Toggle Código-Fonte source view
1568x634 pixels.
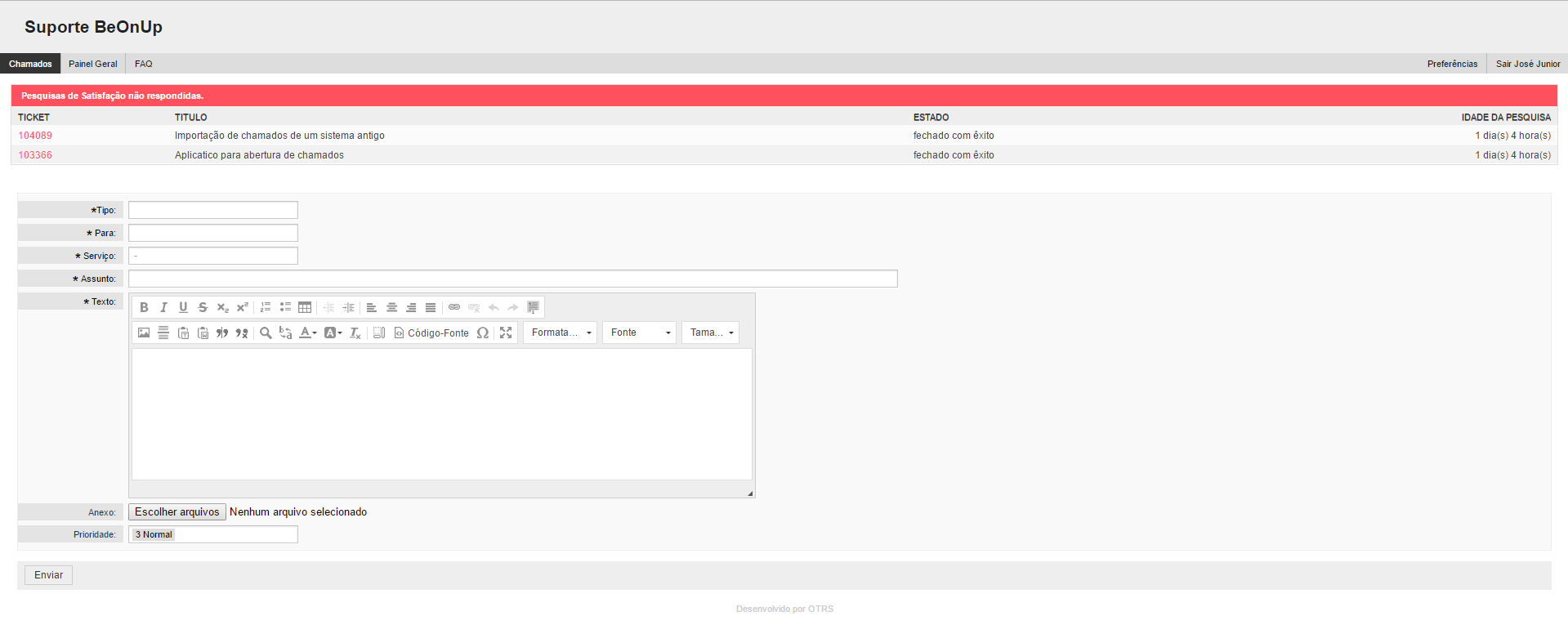(x=431, y=333)
